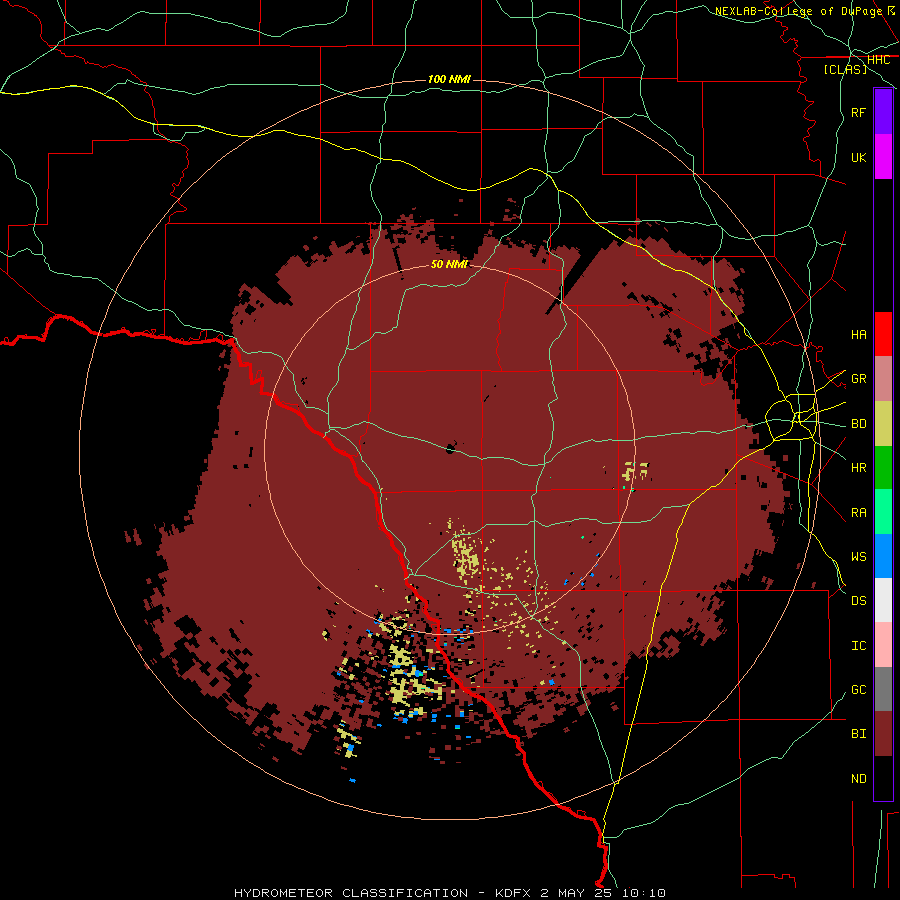Click the BI dark red legend swatch
Screen dimensions: 900x900
click(x=883, y=734)
